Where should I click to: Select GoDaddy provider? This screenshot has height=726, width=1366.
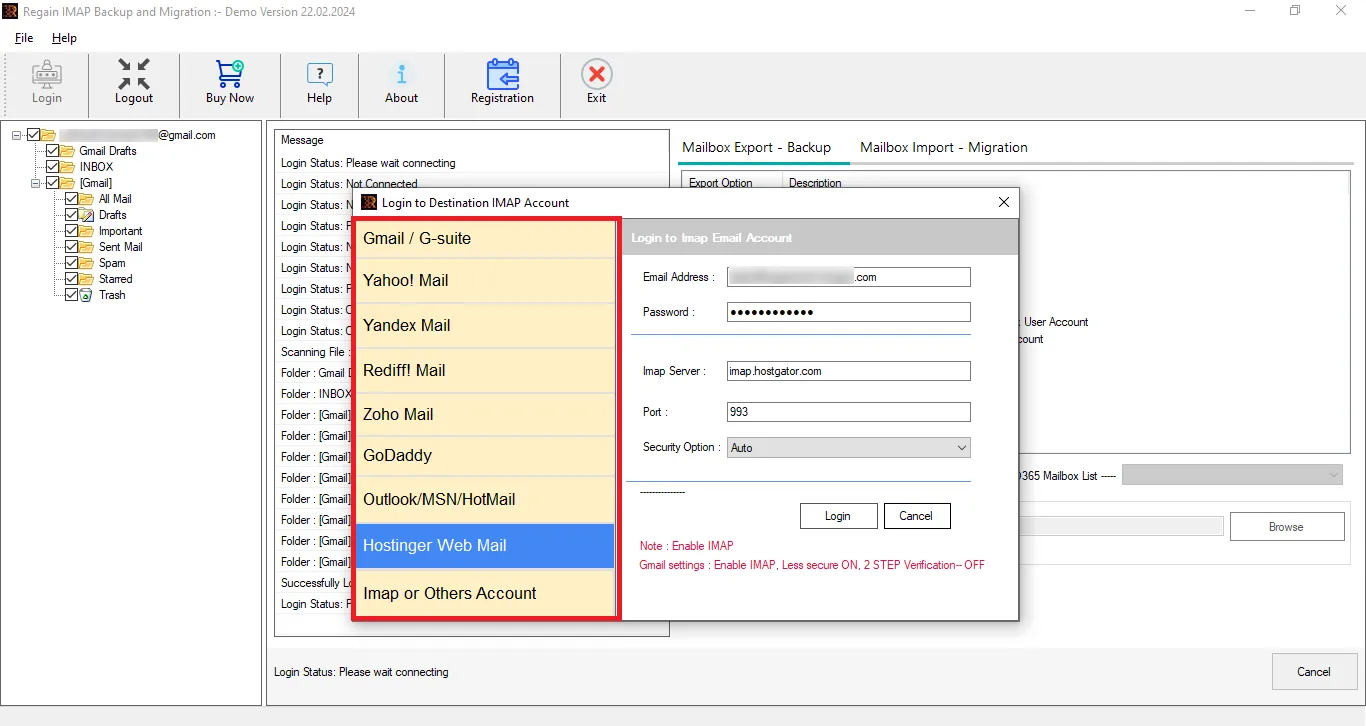(485, 455)
